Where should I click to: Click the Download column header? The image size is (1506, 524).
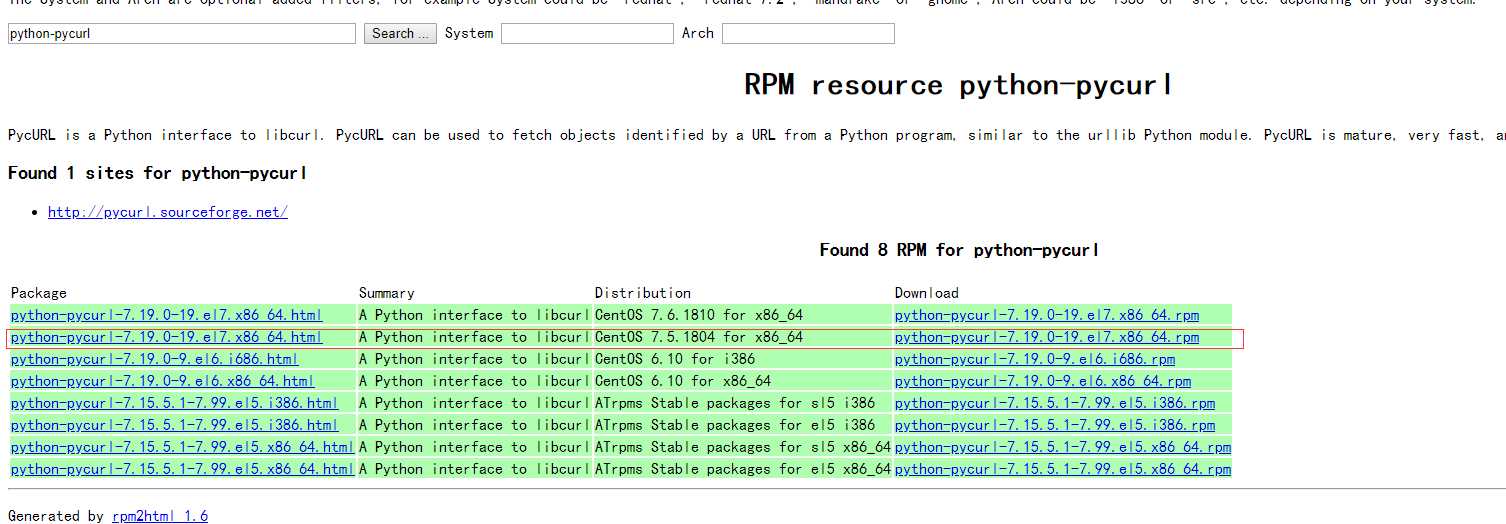(927, 293)
